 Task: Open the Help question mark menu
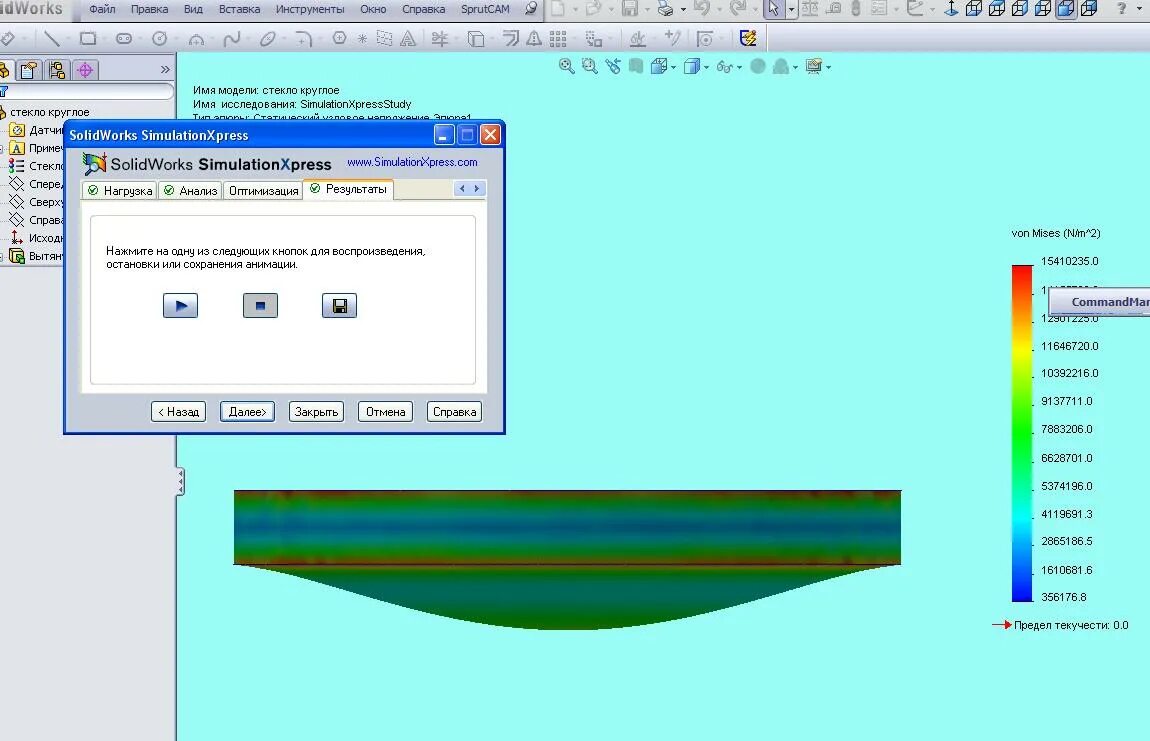point(1121,9)
